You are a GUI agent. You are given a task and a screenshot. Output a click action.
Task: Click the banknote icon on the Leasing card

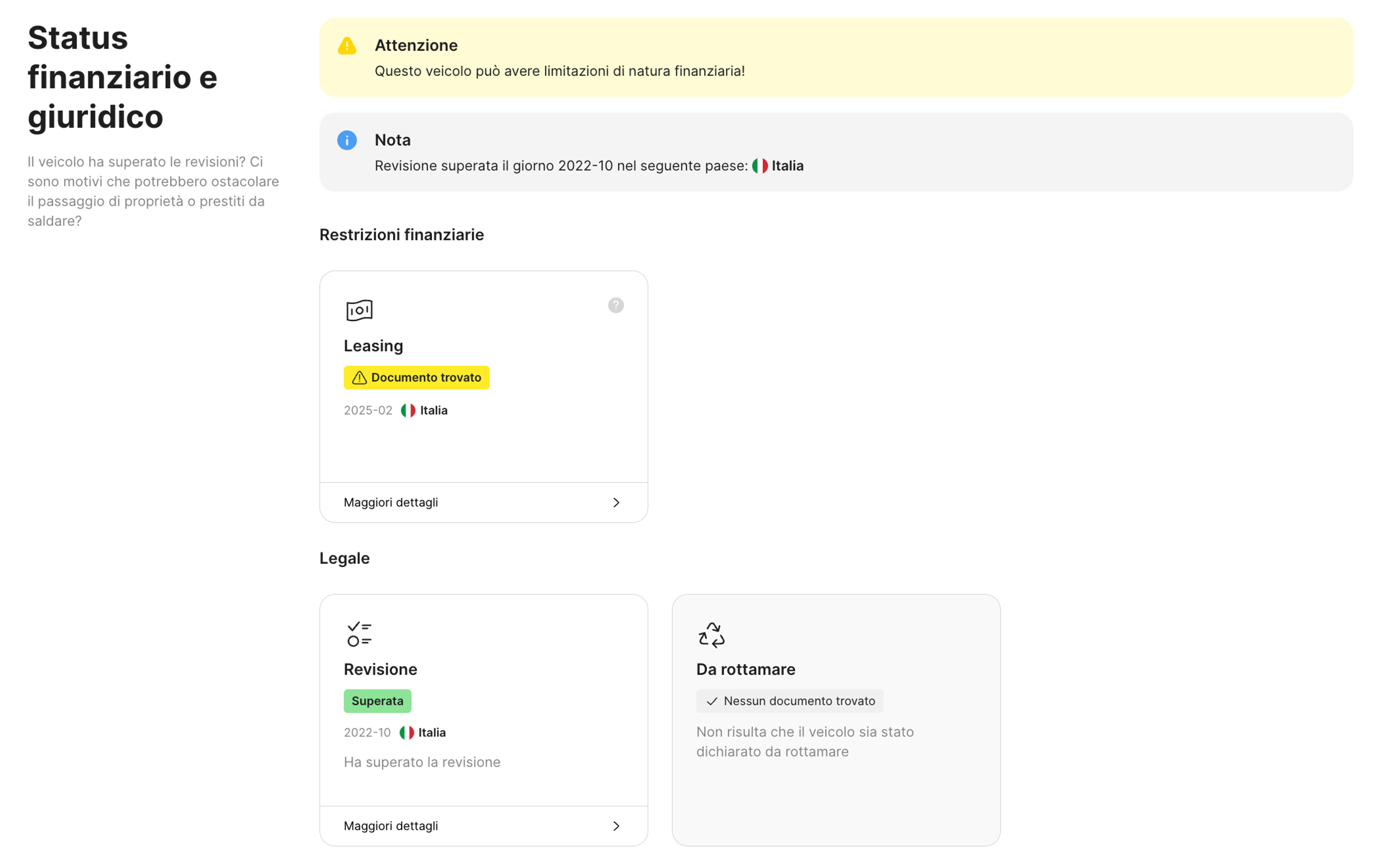(x=359, y=310)
